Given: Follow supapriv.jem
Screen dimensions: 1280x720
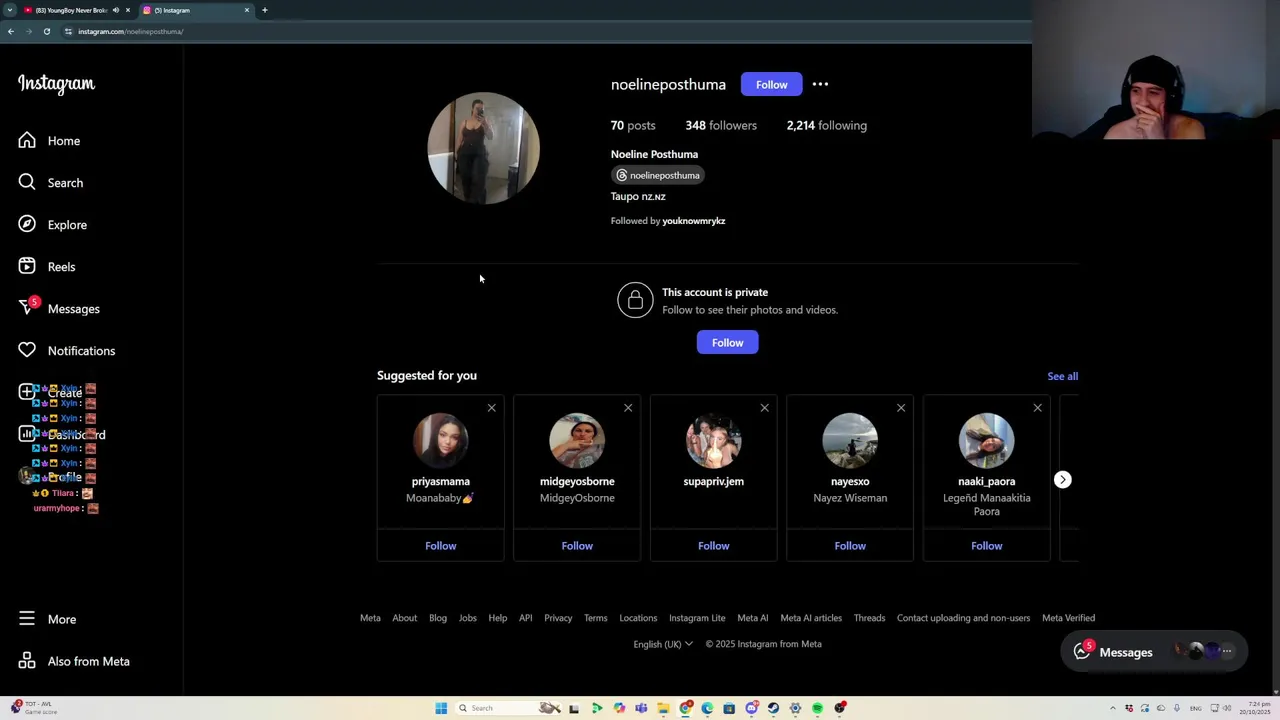Looking at the screenshot, I should point(713,546).
